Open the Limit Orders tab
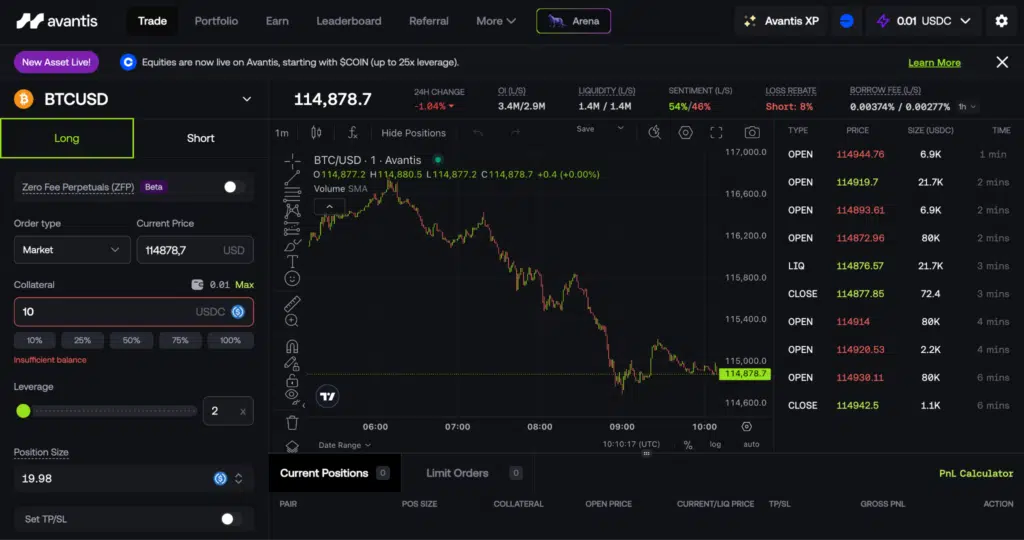 (457, 473)
